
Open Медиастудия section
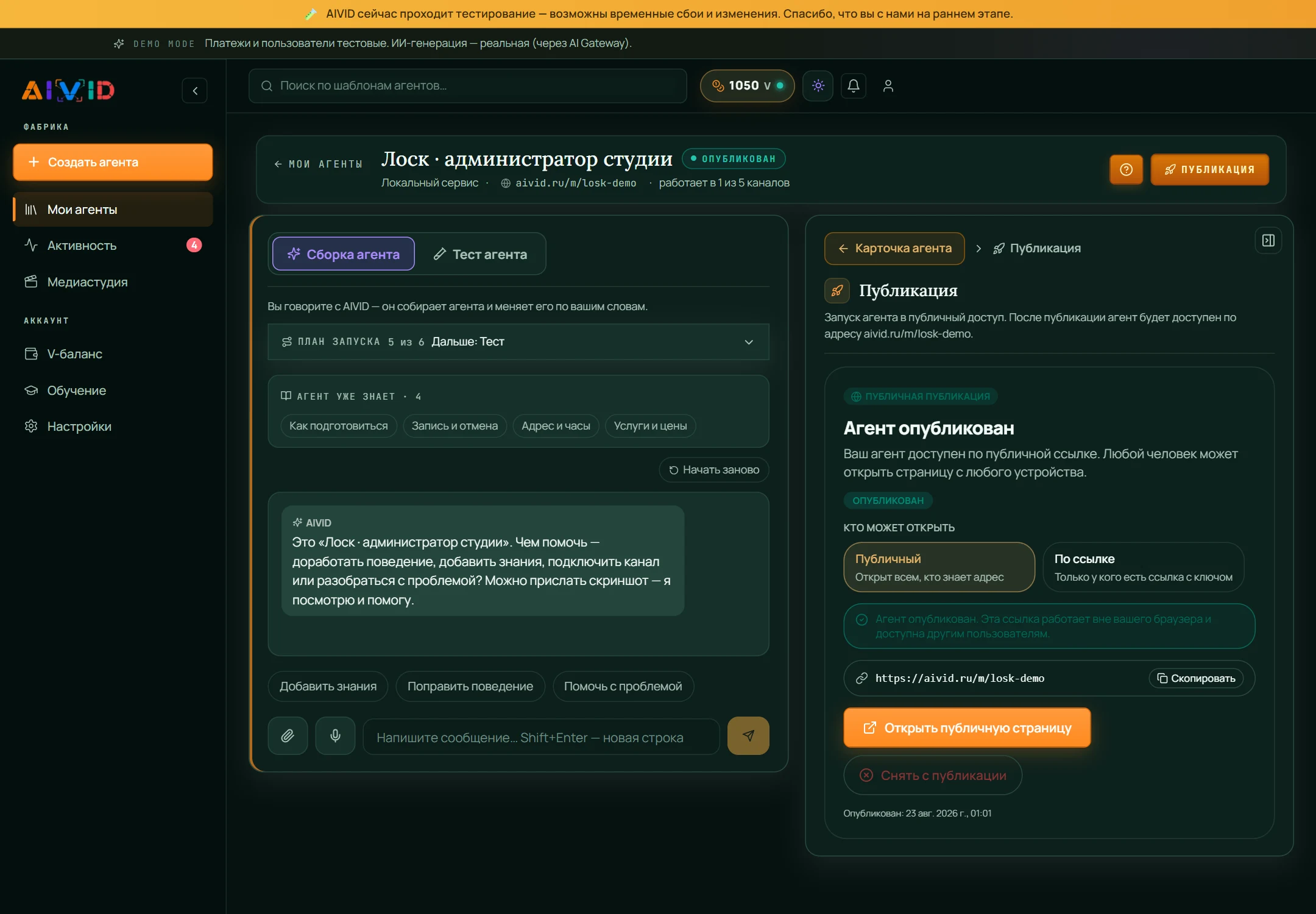tap(113, 282)
